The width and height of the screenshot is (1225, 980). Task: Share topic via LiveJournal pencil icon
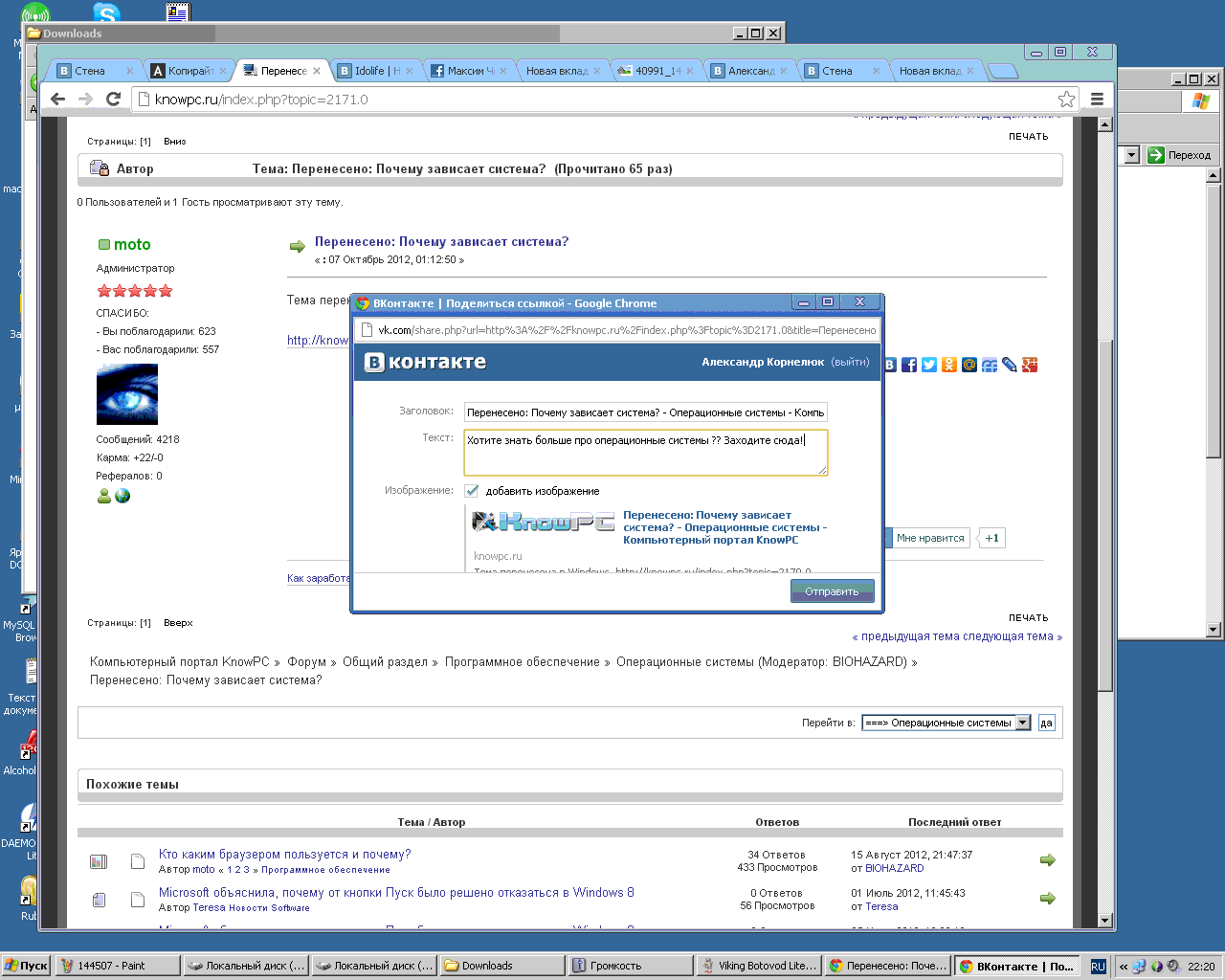pos(1010,365)
